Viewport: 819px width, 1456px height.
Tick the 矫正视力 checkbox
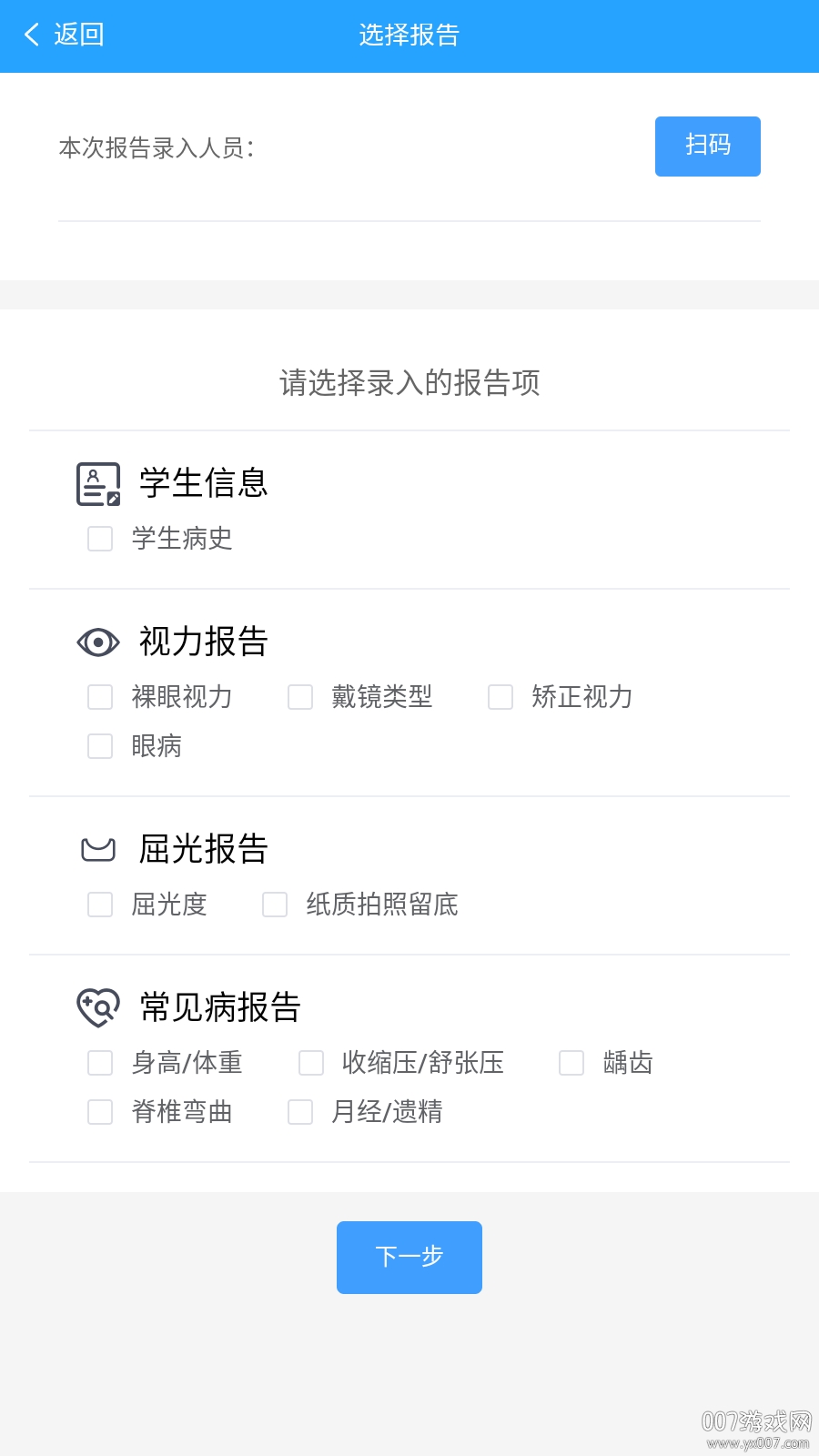coord(500,697)
